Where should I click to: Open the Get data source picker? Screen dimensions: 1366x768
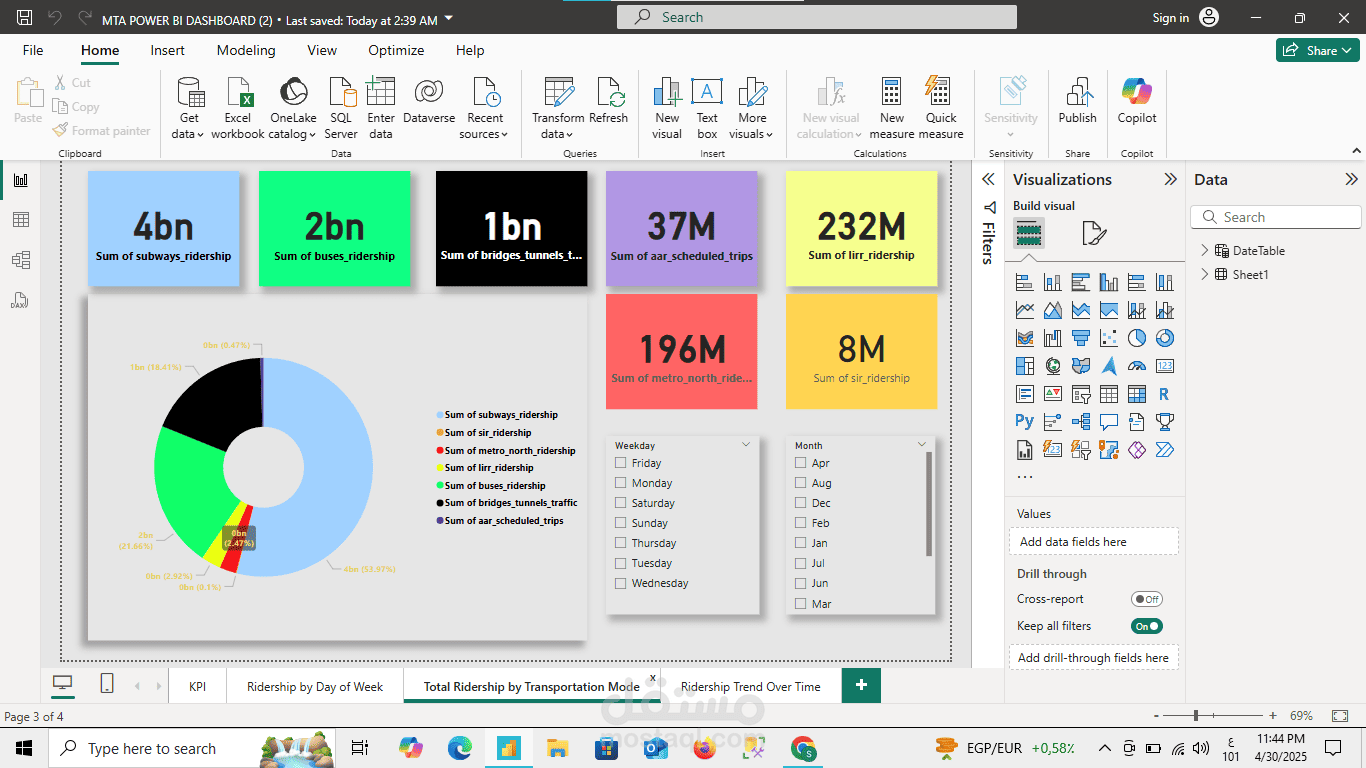(188, 108)
